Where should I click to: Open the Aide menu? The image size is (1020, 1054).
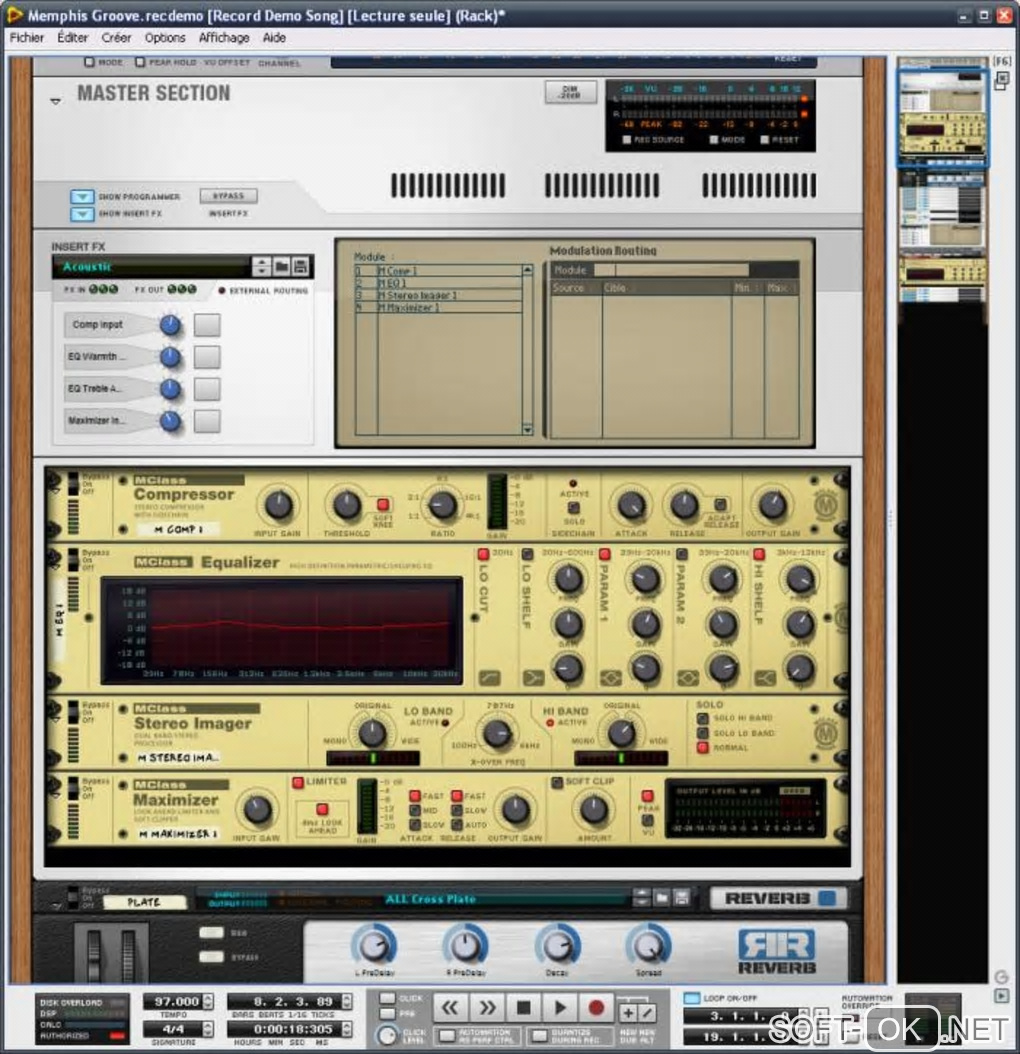(274, 38)
